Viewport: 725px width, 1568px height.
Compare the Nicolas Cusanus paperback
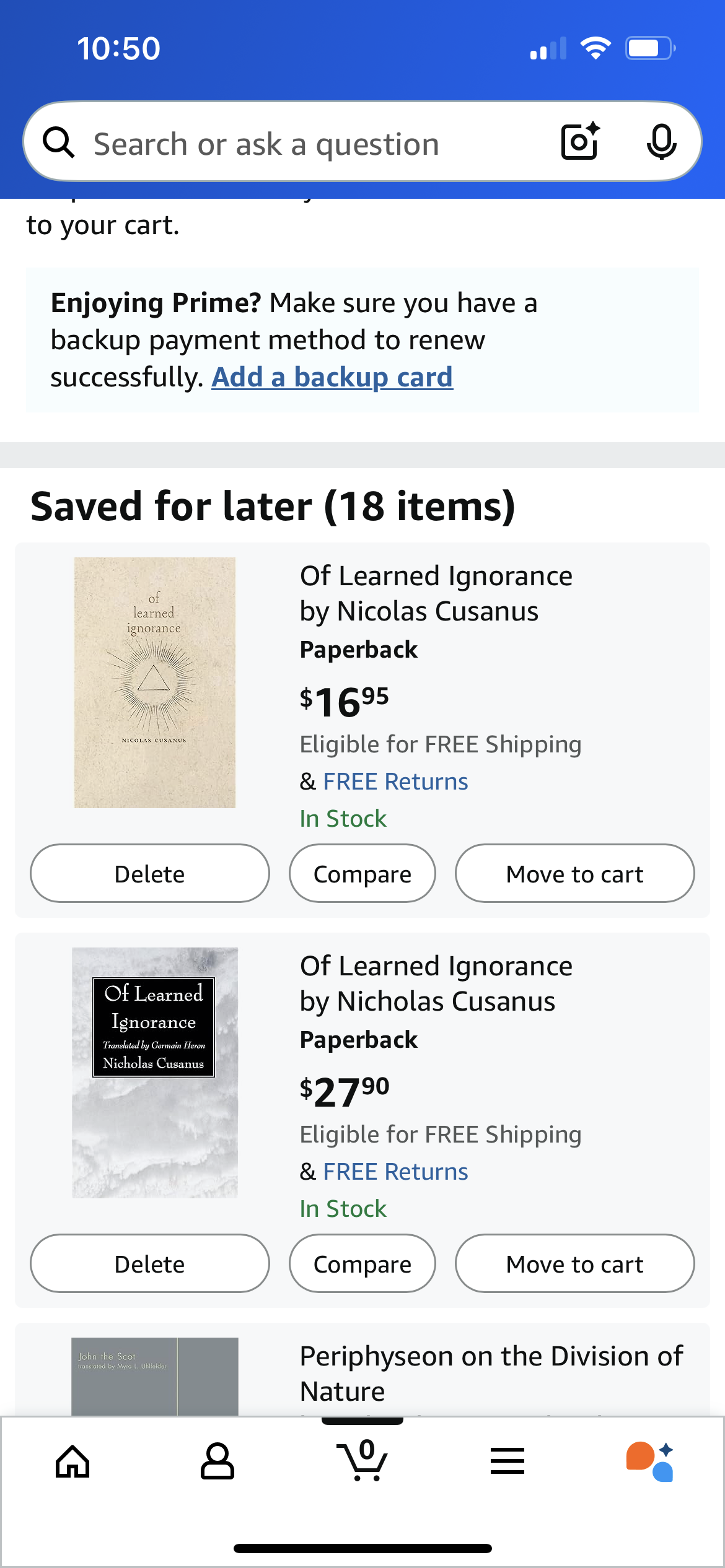click(x=362, y=873)
